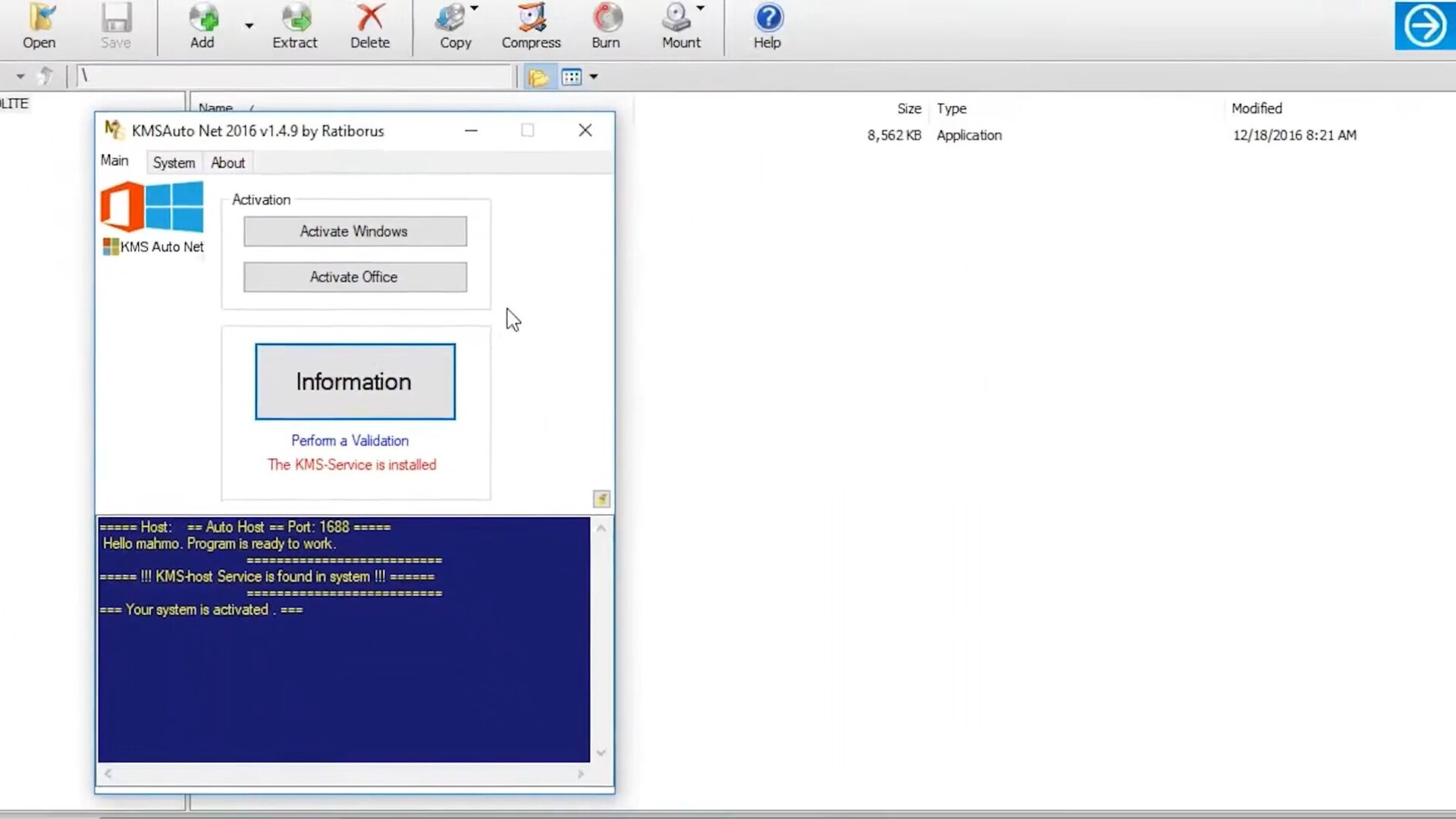The width and height of the screenshot is (1456, 819).
Task: Select the 8,562 KB file size cell
Action: click(x=894, y=135)
